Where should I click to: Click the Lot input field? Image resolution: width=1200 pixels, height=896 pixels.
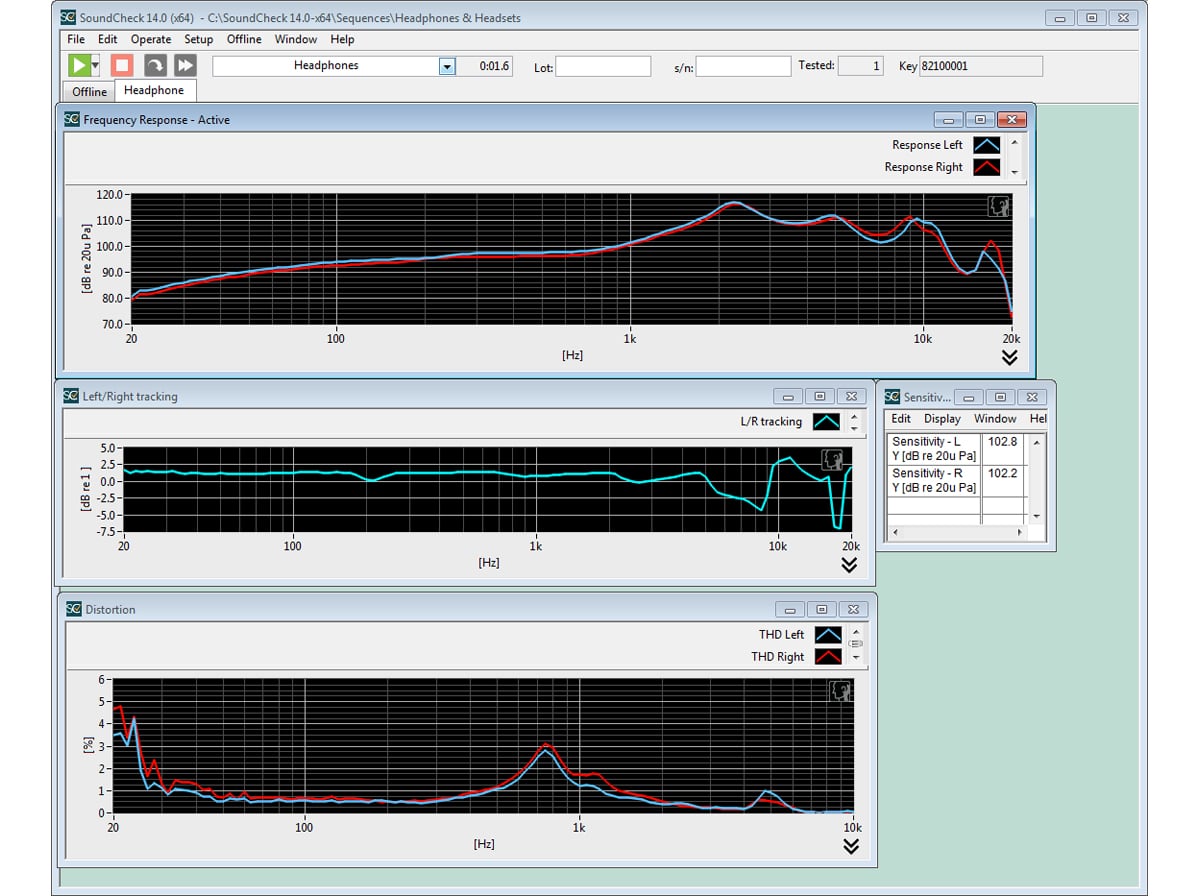pyautogui.click(x=603, y=66)
